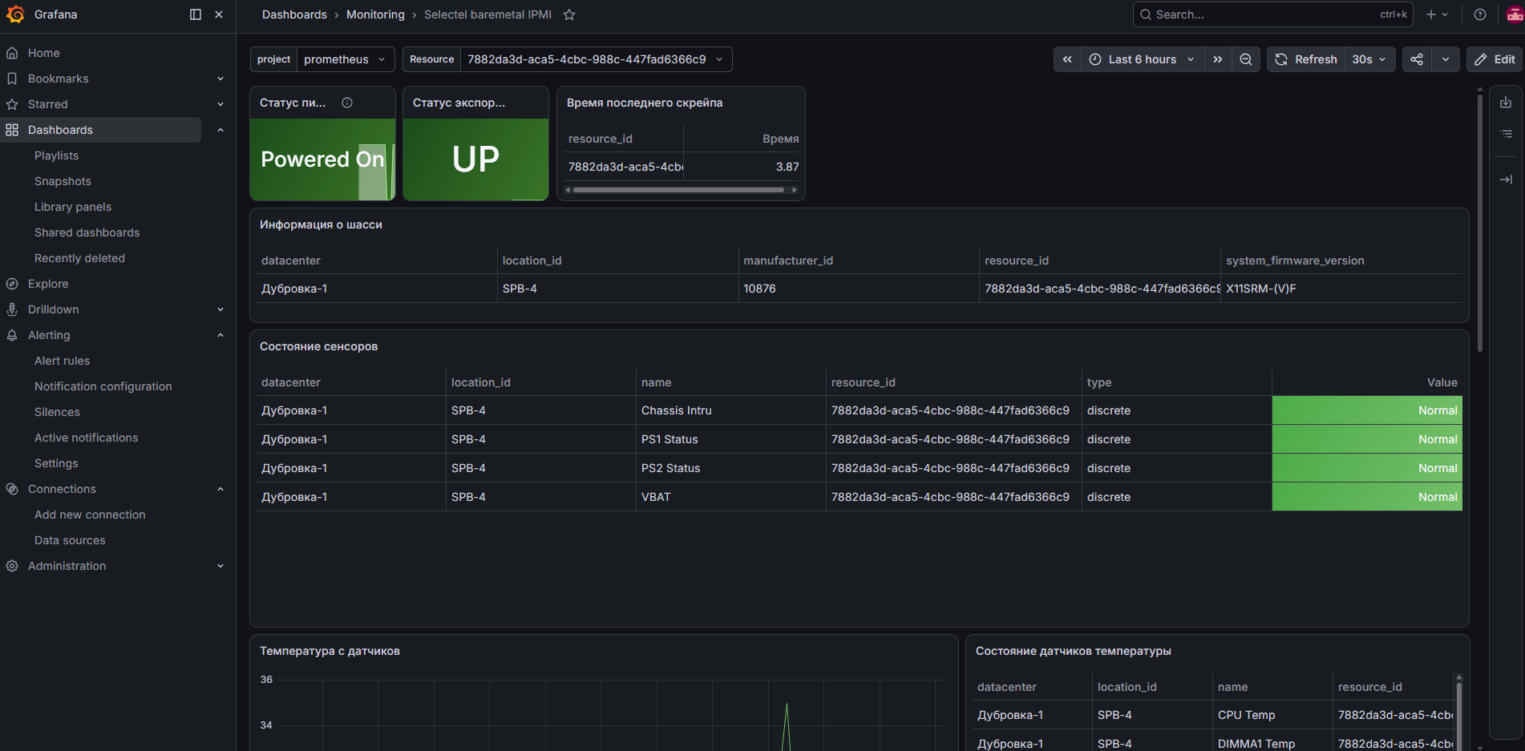Shift time range forwards
Viewport: 1525px width, 751px height.
(x=1217, y=60)
